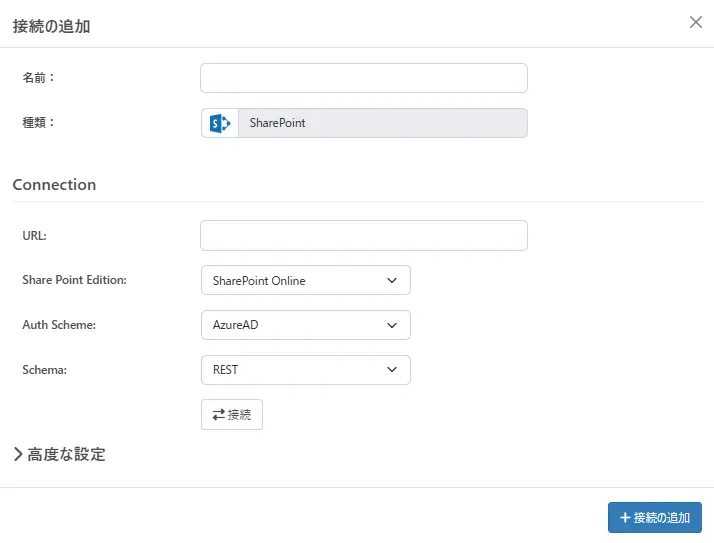Click the arrow beside REST
The width and height of the screenshot is (714, 543).
pos(392,370)
